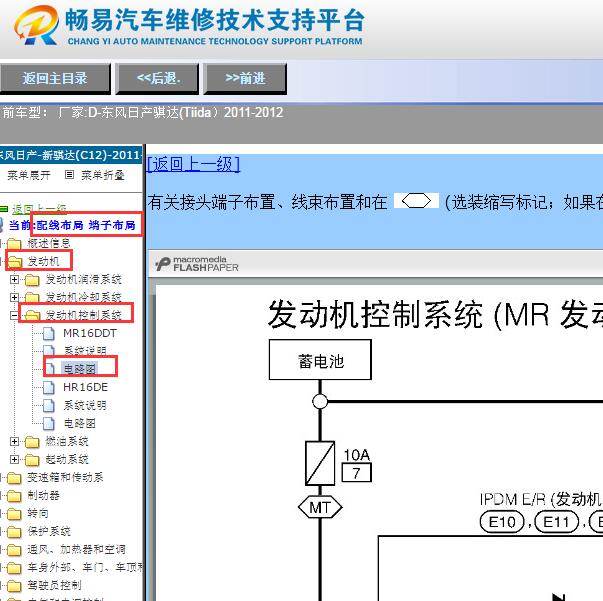This screenshot has height=601, width=603.
Task: Expand the 起动系统 node
Action: (x=14, y=459)
